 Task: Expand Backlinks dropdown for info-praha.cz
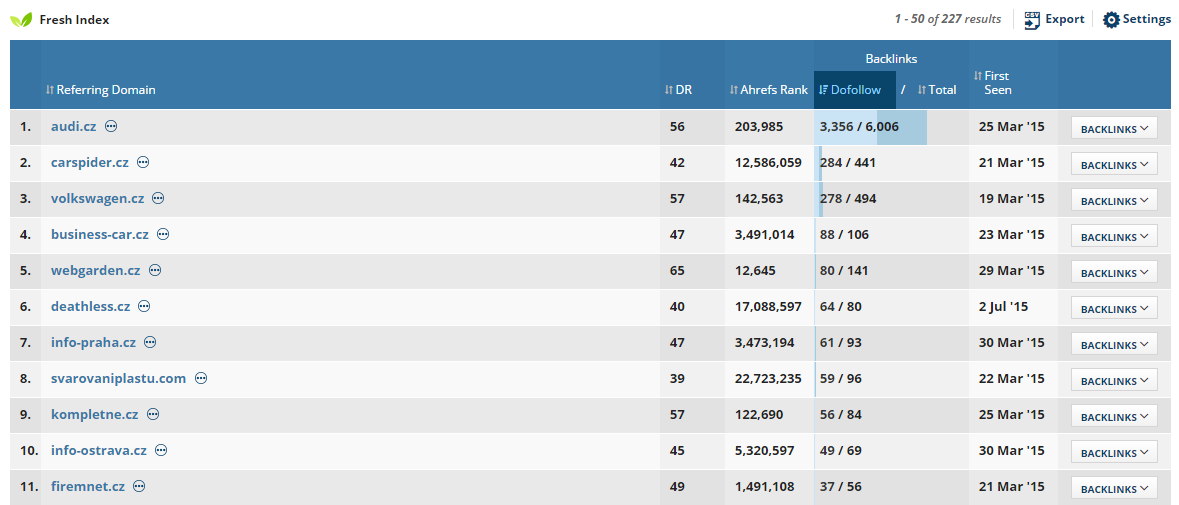click(x=1114, y=345)
